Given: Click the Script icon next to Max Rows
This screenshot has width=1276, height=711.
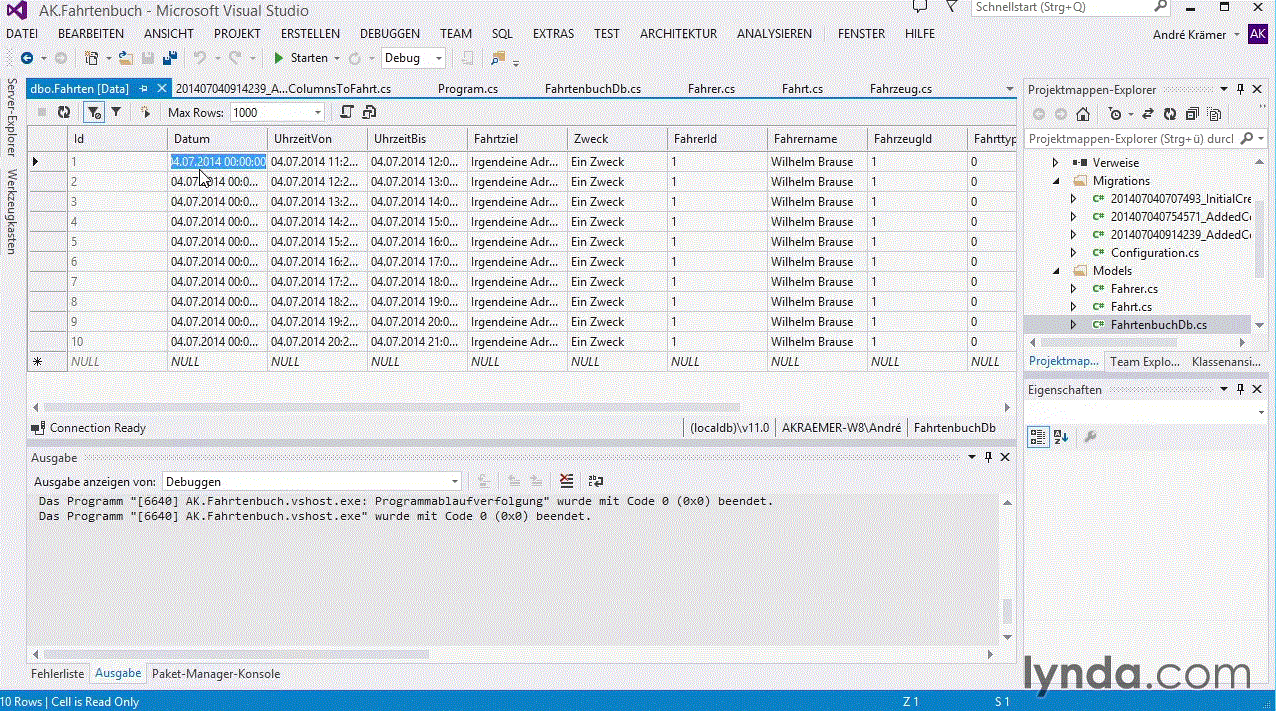Looking at the screenshot, I should (x=347, y=112).
